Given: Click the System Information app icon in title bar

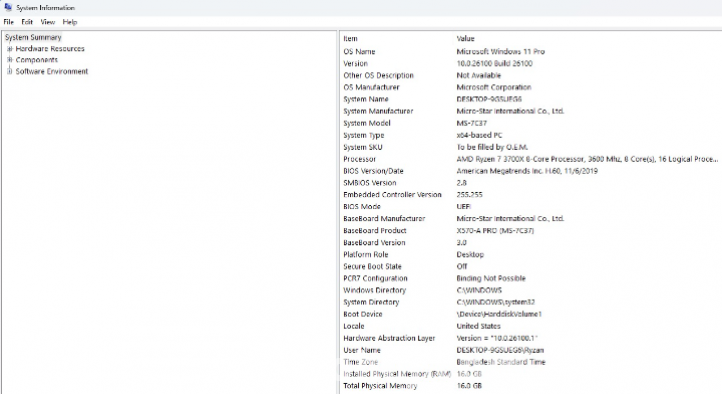Looking at the screenshot, I should click(8, 7).
